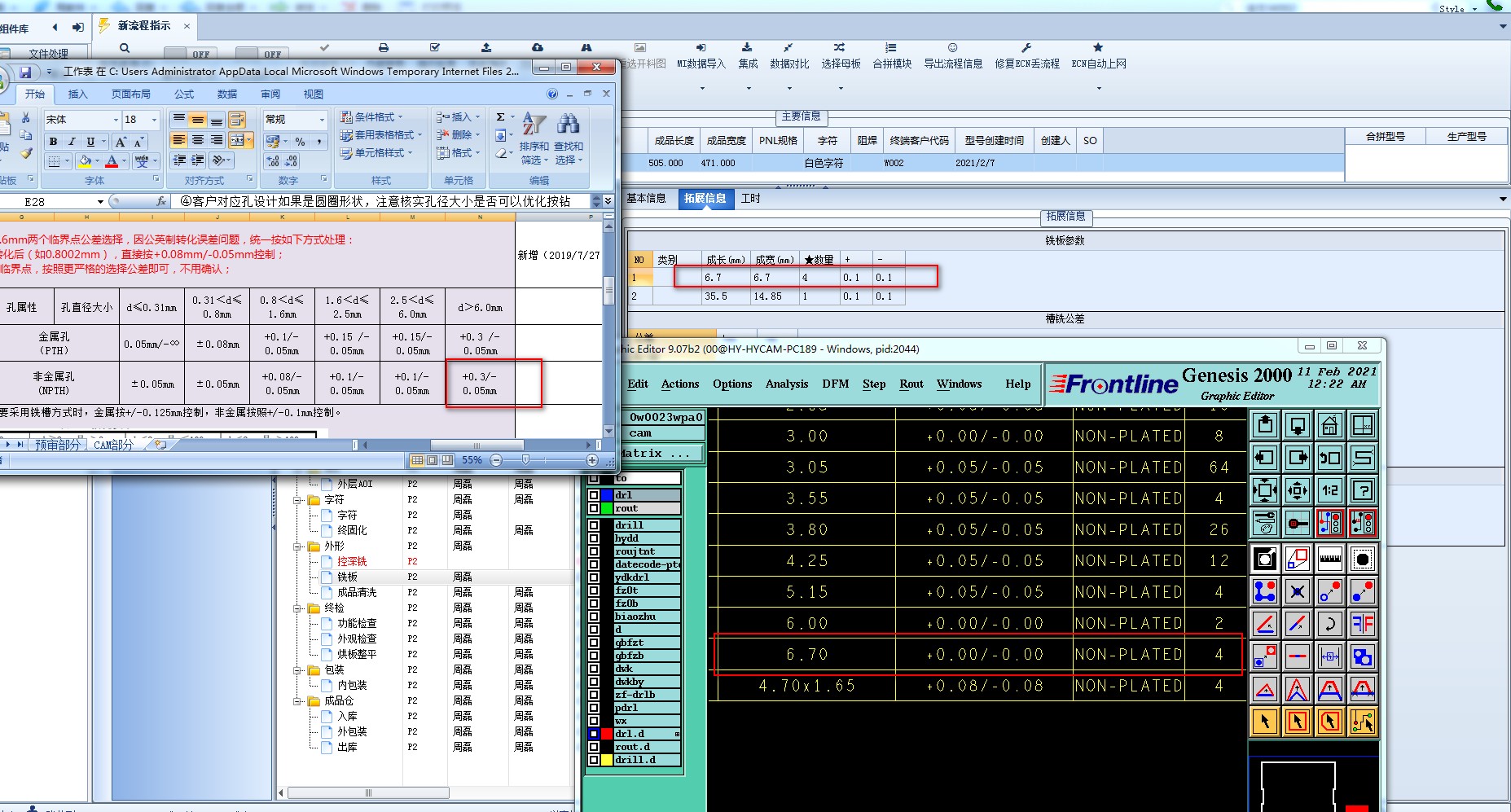The image size is (1511, 812).
Task: Toggle checkbox for gbfzt layer
Action: tap(594, 643)
